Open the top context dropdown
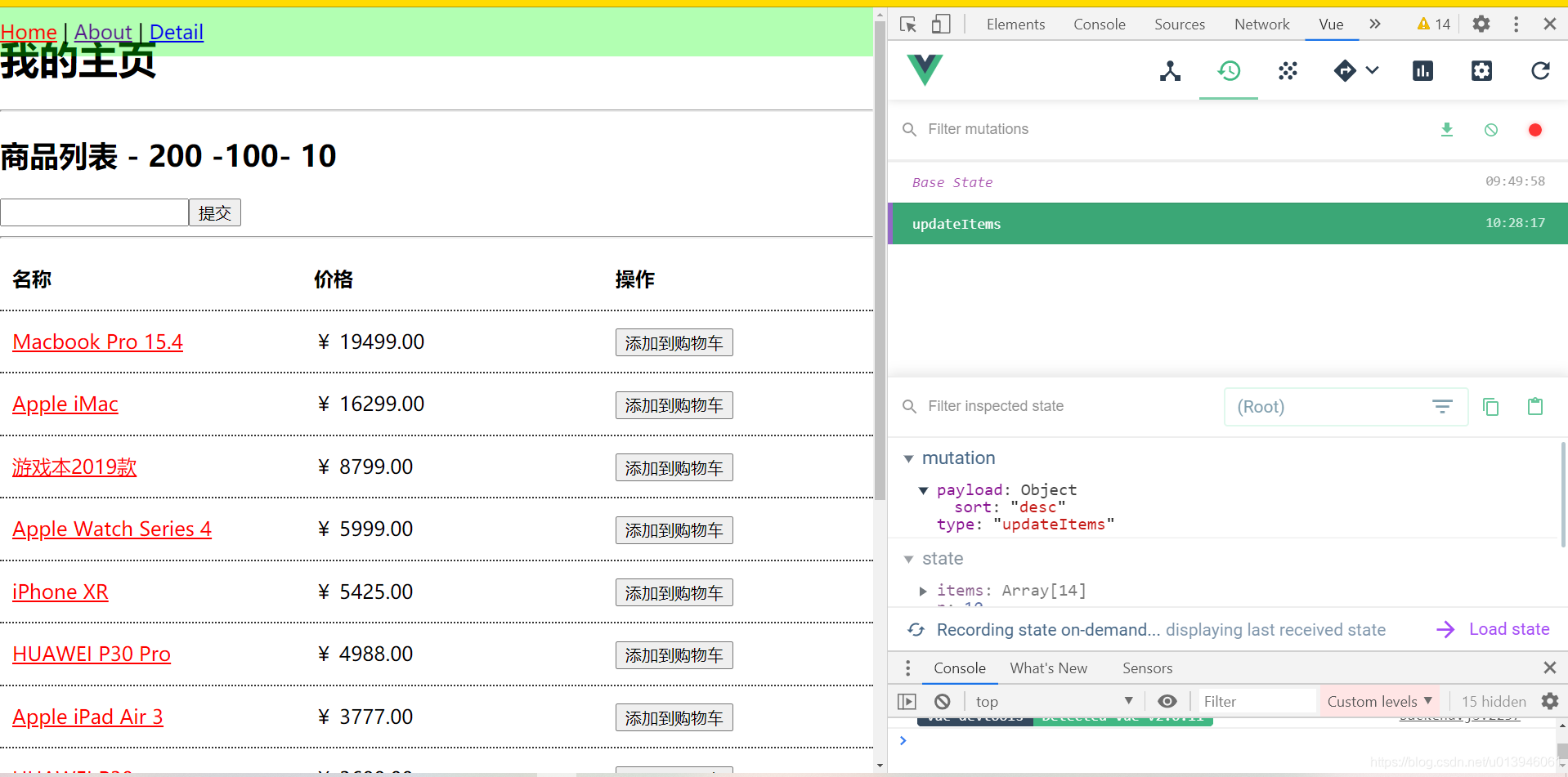Image resolution: width=1568 pixels, height=777 pixels. (x=1055, y=702)
